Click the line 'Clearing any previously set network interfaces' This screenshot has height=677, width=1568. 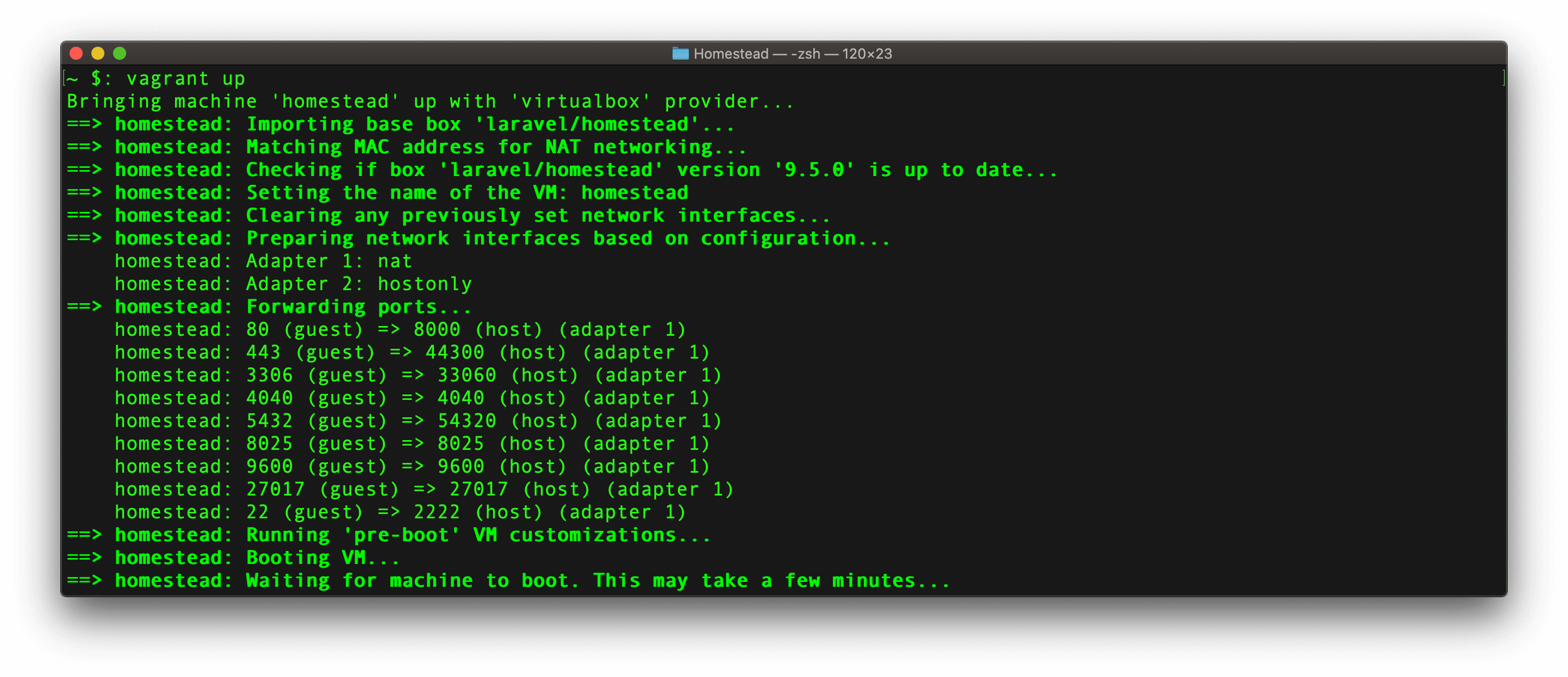point(449,215)
